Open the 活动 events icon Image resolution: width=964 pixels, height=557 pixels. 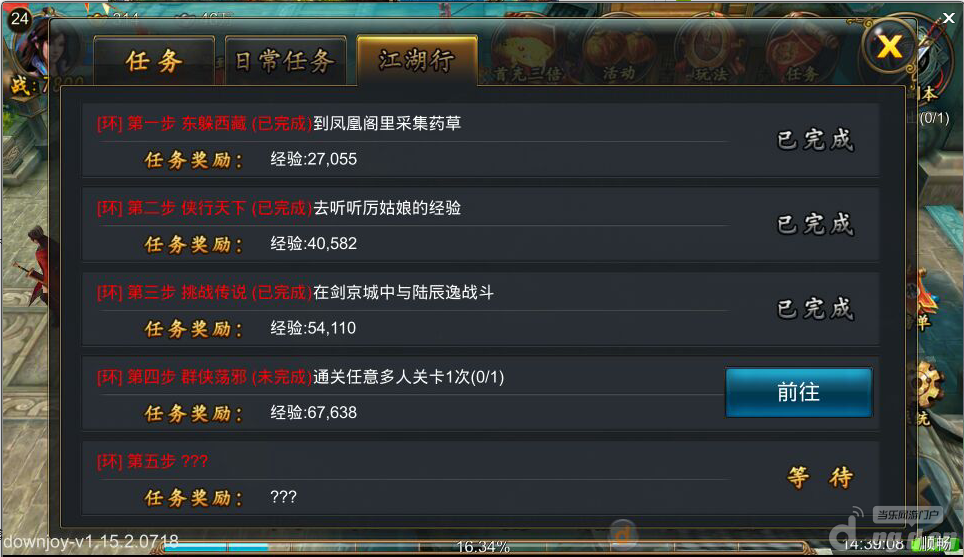point(618,54)
